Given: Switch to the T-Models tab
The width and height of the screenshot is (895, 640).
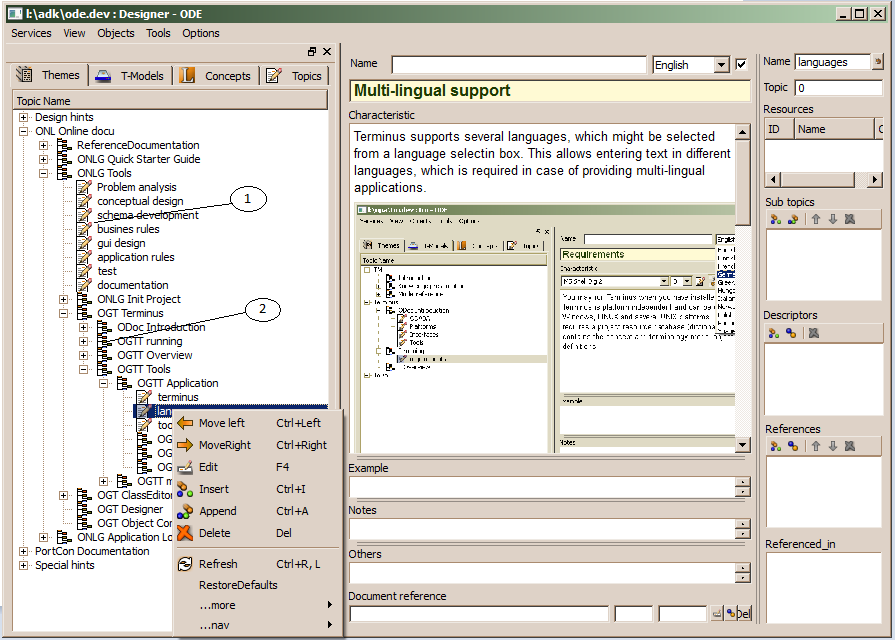Looking at the screenshot, I should (131, 76).
